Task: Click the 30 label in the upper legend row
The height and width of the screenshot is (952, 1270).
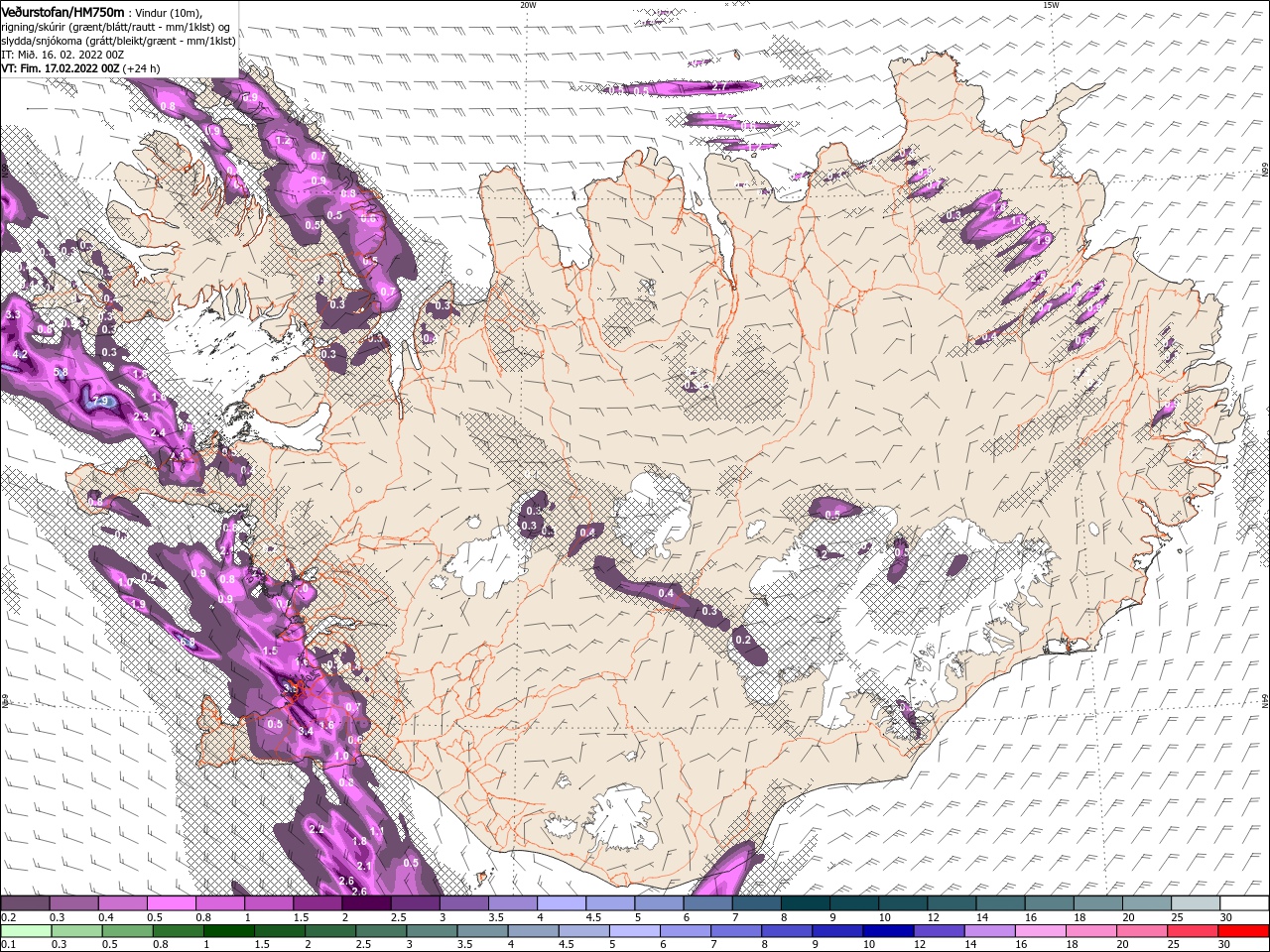Action: pyautogui.click(x=1226, y=917)
